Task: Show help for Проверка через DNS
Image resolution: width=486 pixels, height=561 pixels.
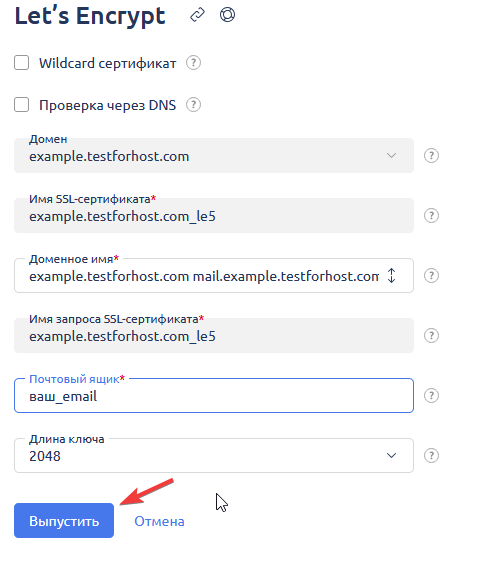Action: click(193, 105)
